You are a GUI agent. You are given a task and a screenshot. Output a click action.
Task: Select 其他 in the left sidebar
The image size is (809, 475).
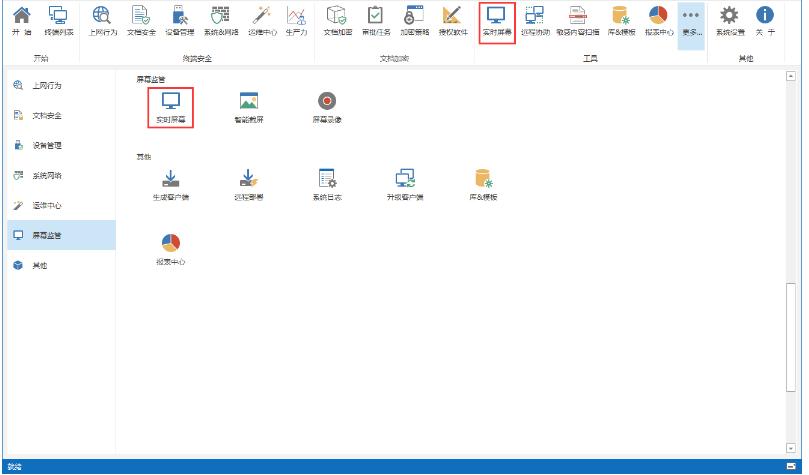pos(40,265)
